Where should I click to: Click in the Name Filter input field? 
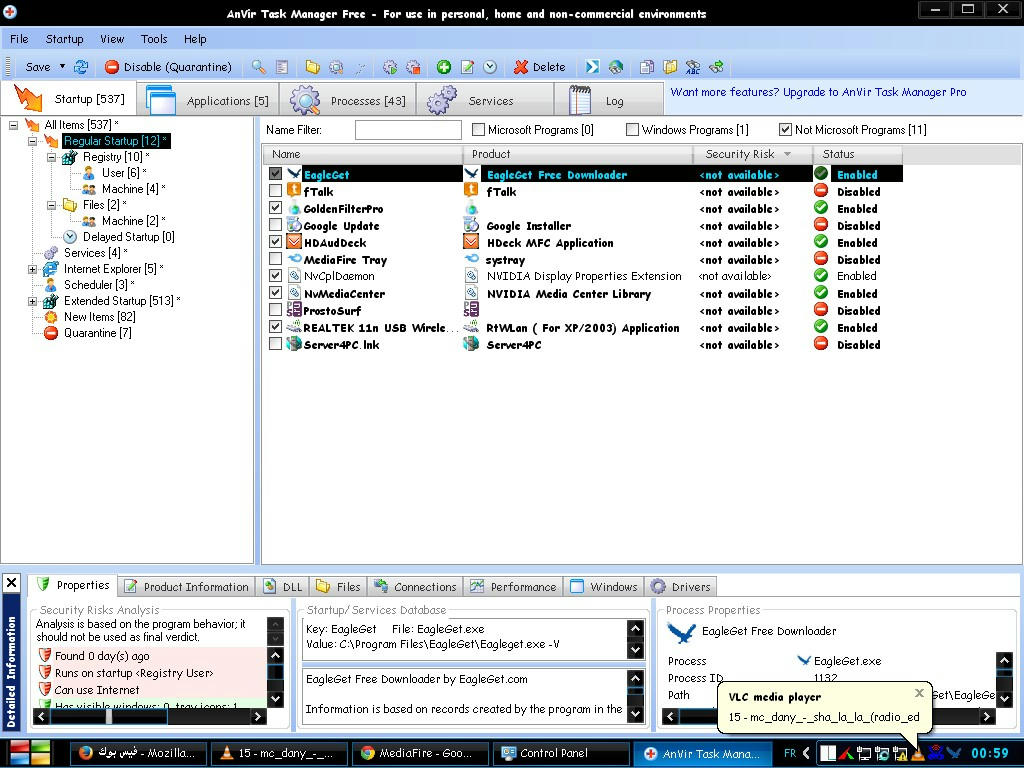pos(408,129)
